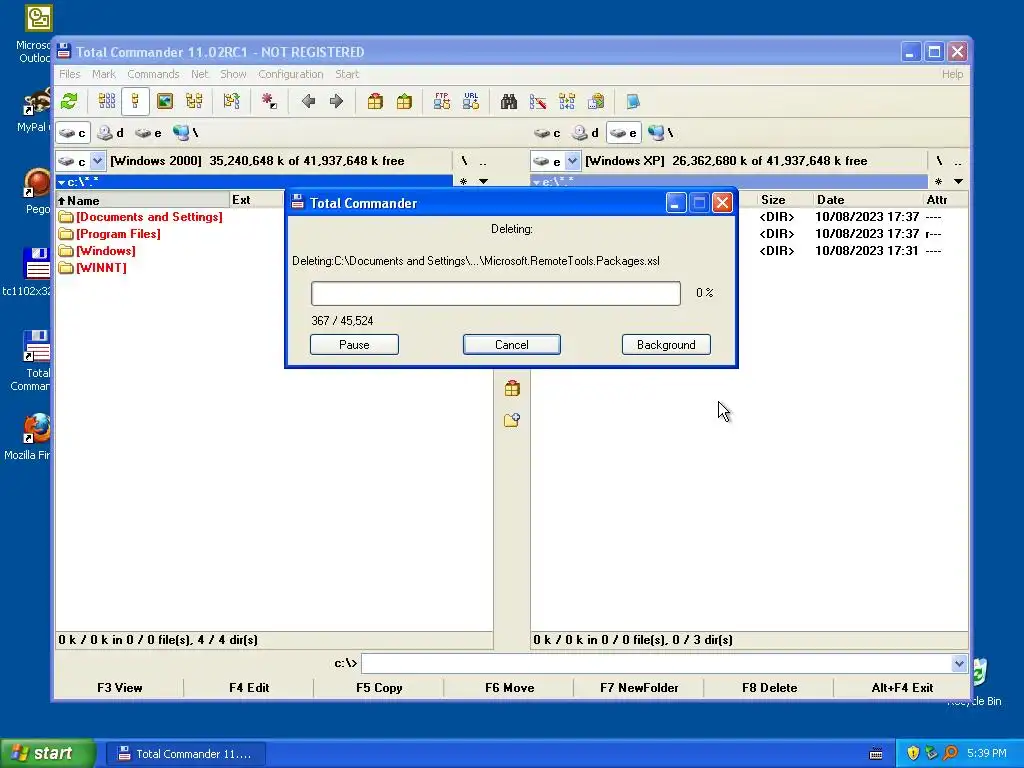Expand the command line history dropdown
The width and height of the screenshot is (1024, 768).
(x=959, y=664)
